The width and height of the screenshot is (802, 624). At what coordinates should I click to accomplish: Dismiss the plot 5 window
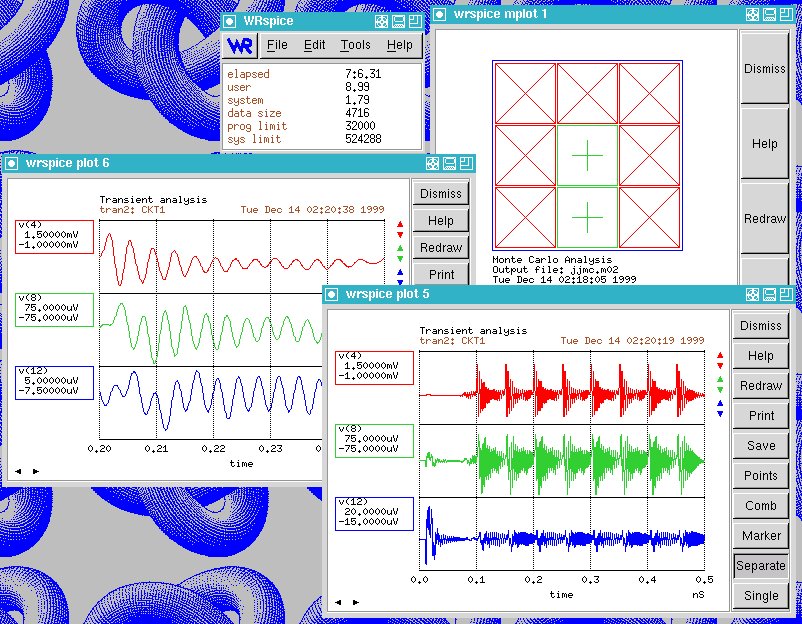pyautogui.click(x=761, y=326)
